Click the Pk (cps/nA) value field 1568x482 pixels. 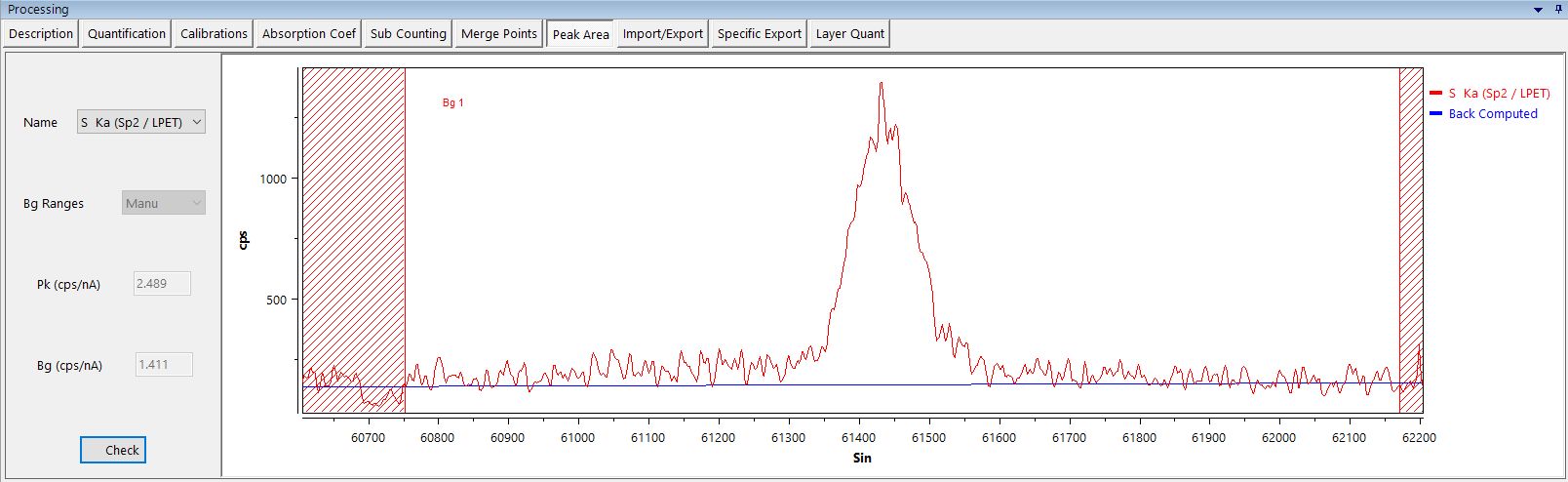click(162, 284)
